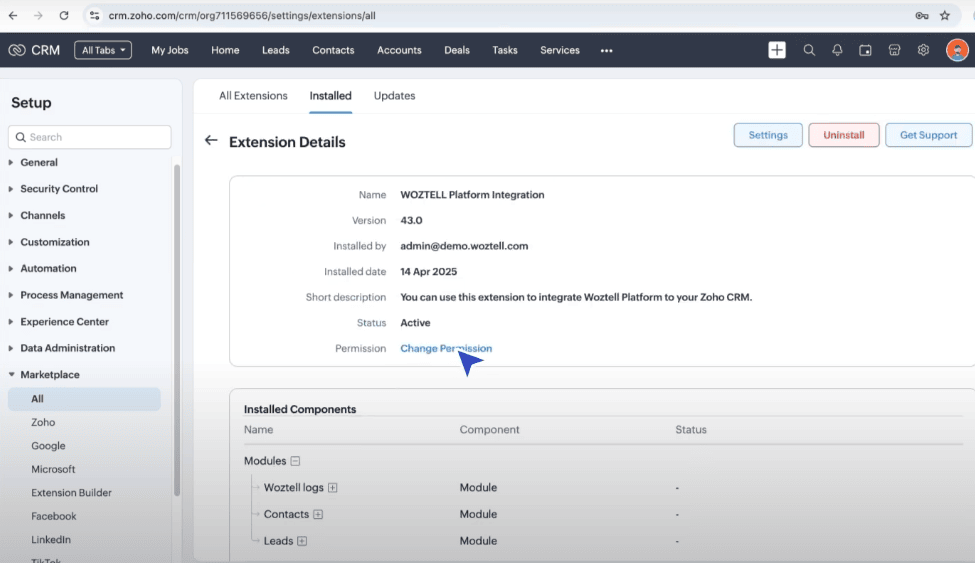Open the calendar icon in top bar
This screenshot has height=563, width=975.
(x=865, y=50)
